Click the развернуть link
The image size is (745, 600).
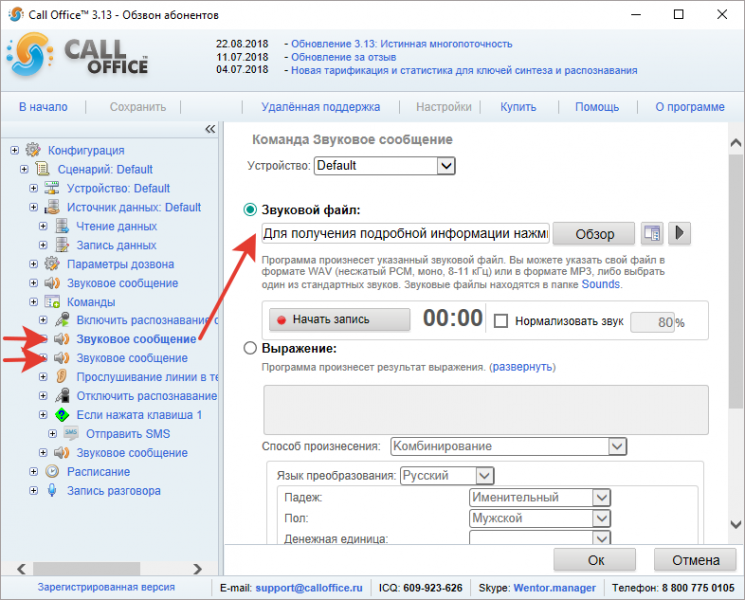click(522, 367)
